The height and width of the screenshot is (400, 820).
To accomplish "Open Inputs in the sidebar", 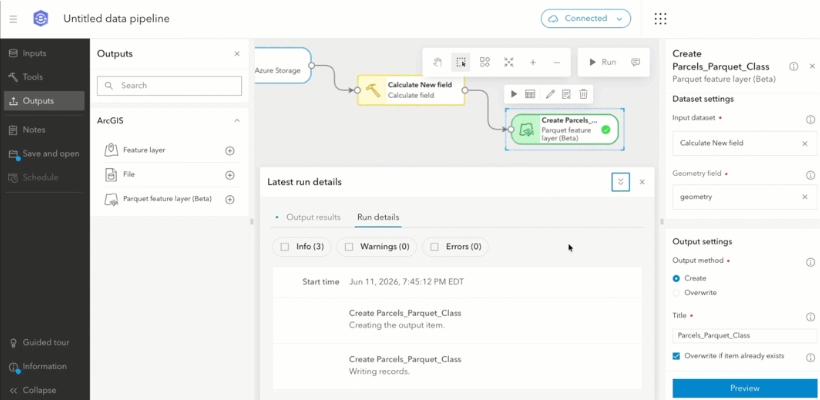I will point(44,53).
